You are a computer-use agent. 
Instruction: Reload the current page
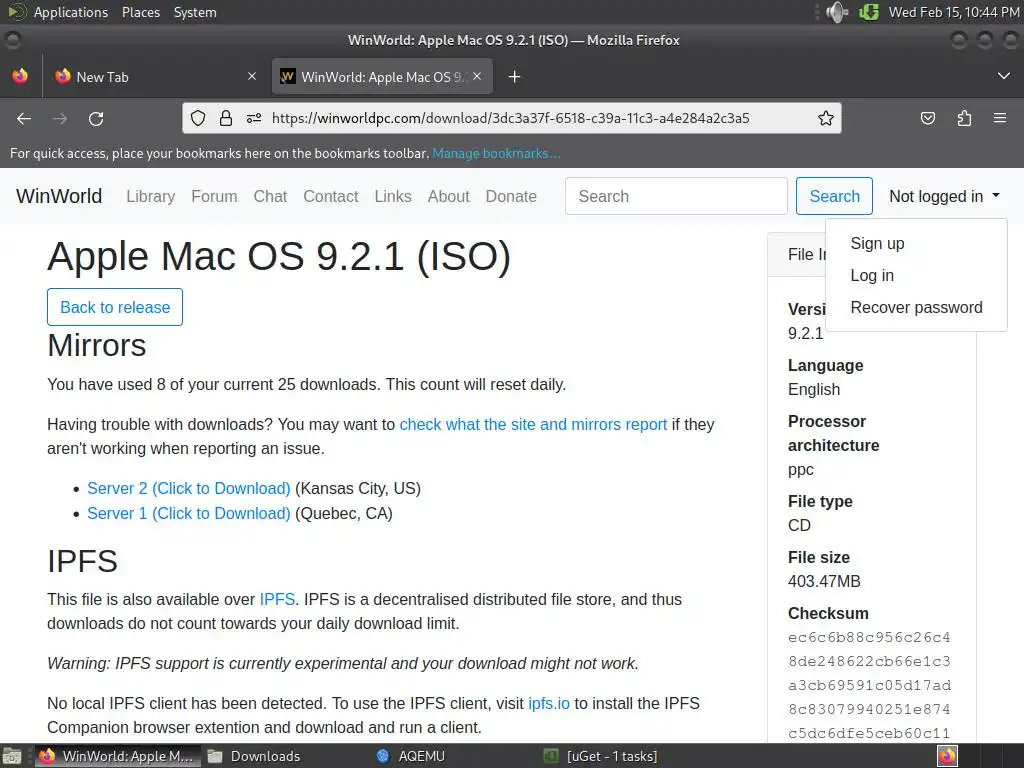[x=96, y=118]
